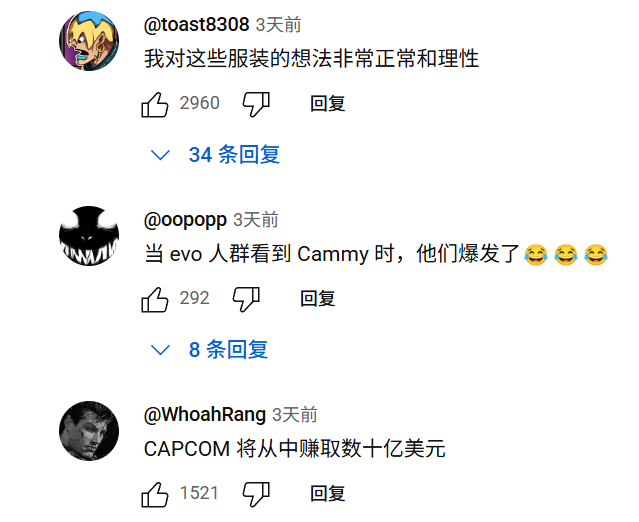
Task: Reply to @WhoahRang using 回复
Action: [x=328, y=493]
